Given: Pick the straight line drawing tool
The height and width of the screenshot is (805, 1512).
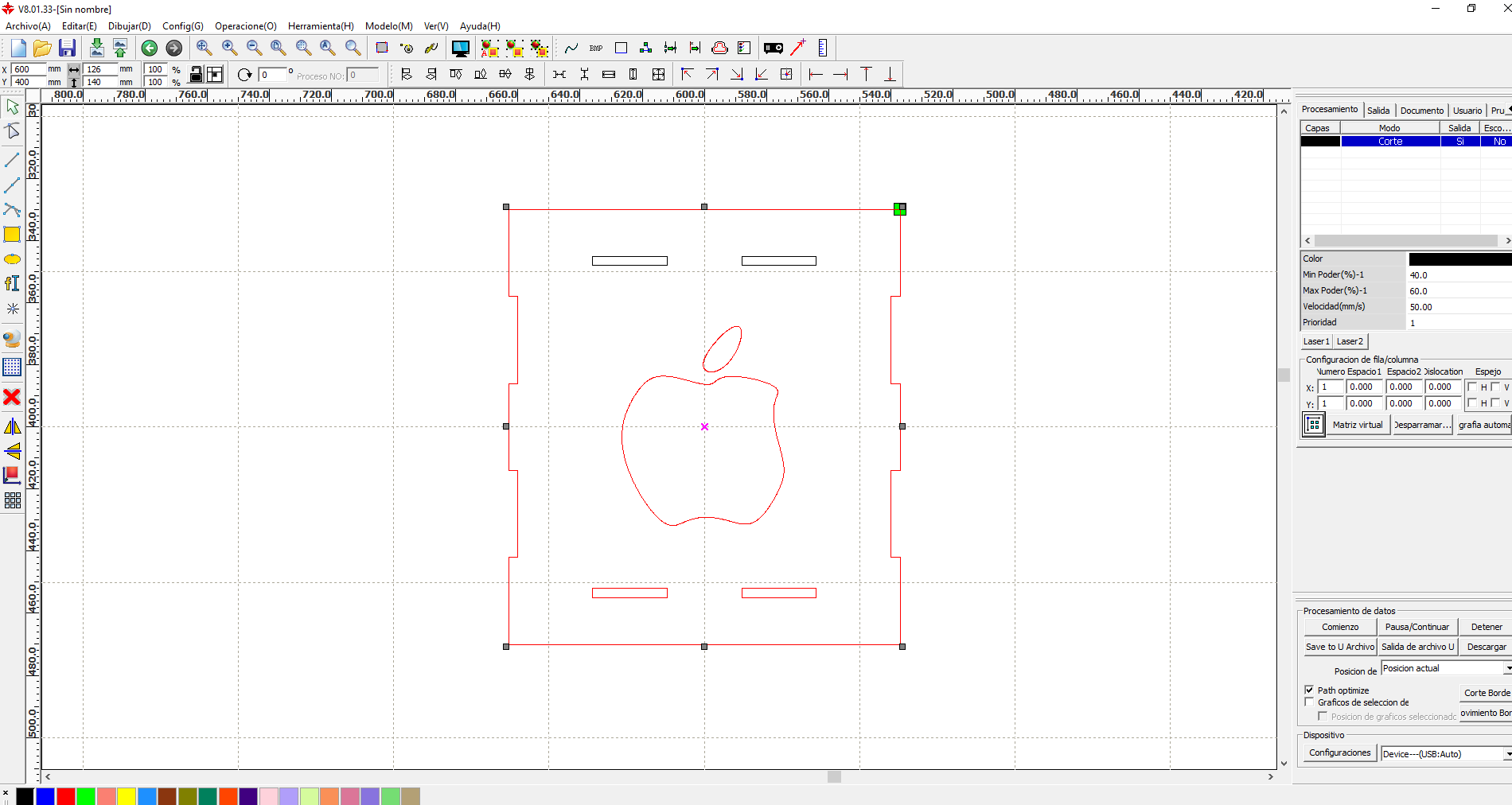Looking at the screenshot, I should [12, 161].
